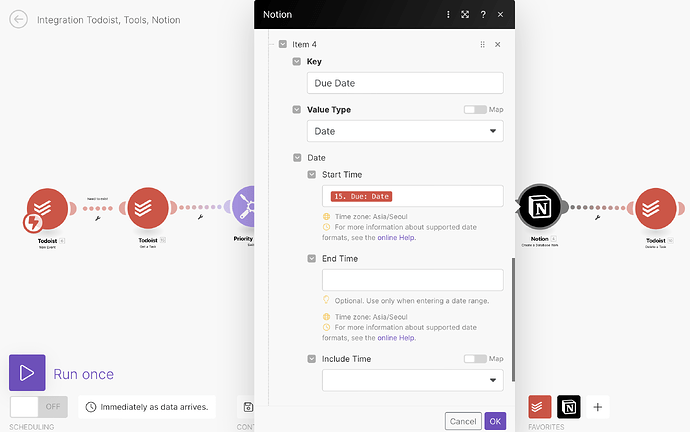Add Todoist module from favorites
Screen dimensions: 690x432
[x=540, y=407]
